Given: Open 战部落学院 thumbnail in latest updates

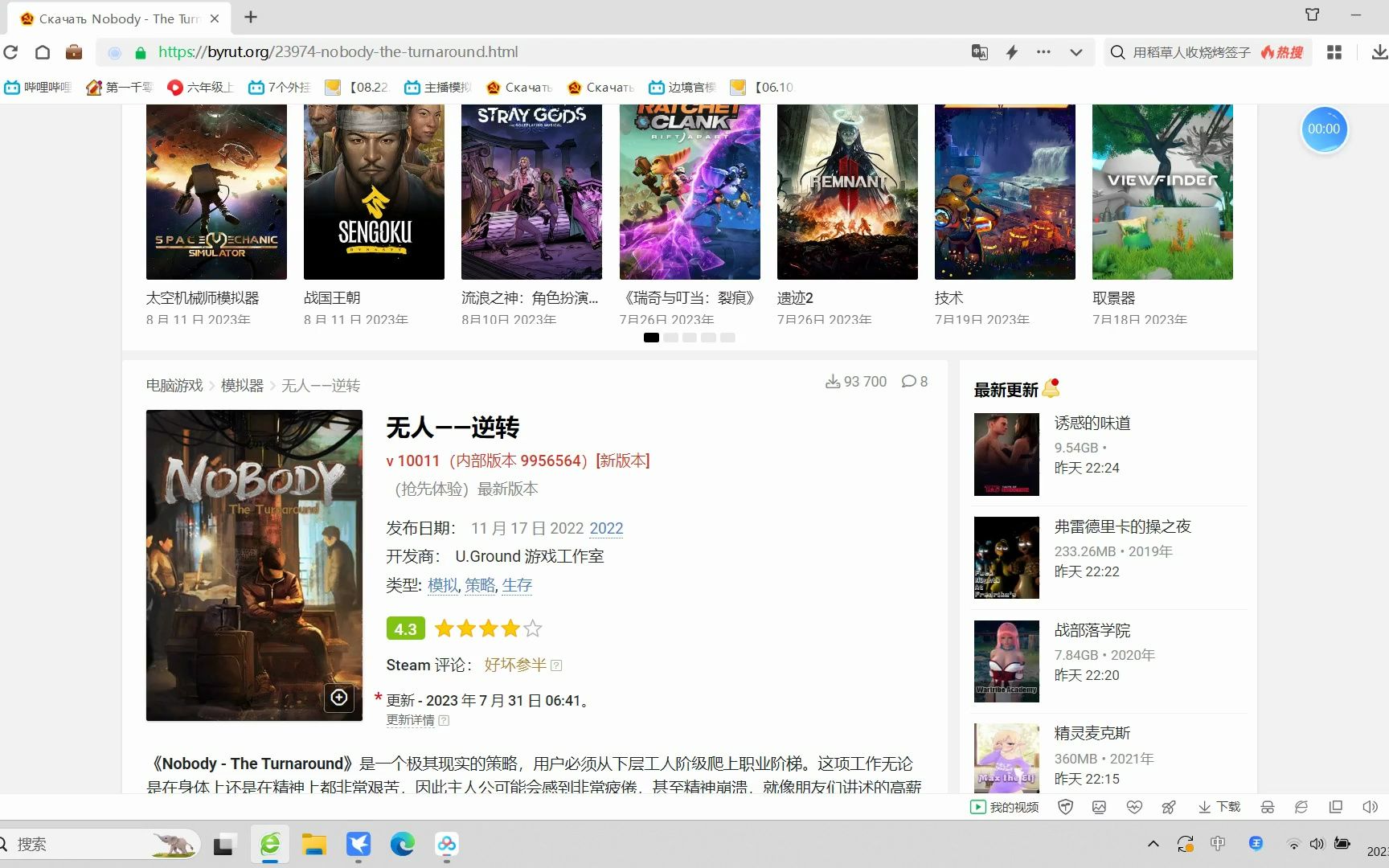Looking at the screenshot, I should pyautogui.click(x=1006, y=661).
